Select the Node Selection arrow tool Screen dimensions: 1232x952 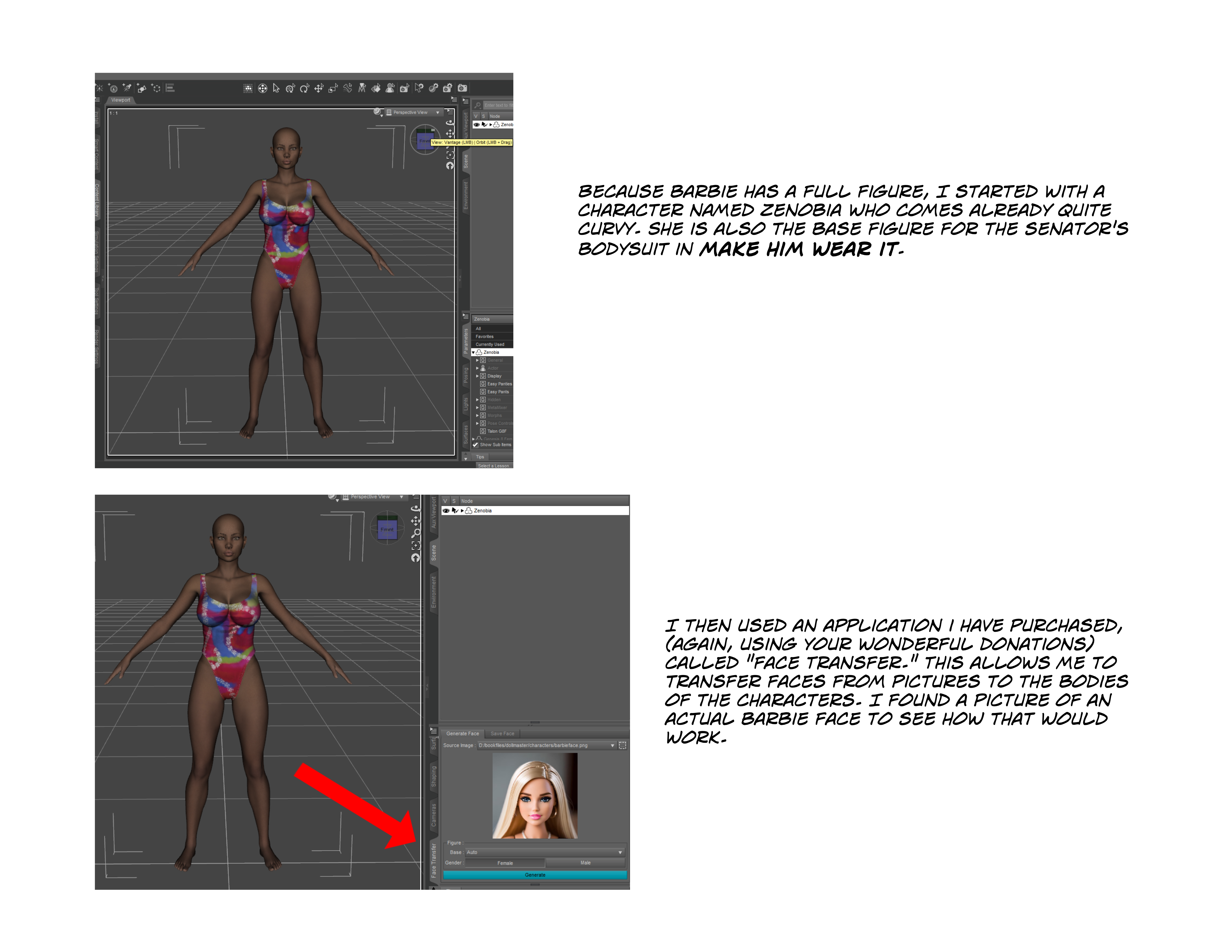coord(276,88)
